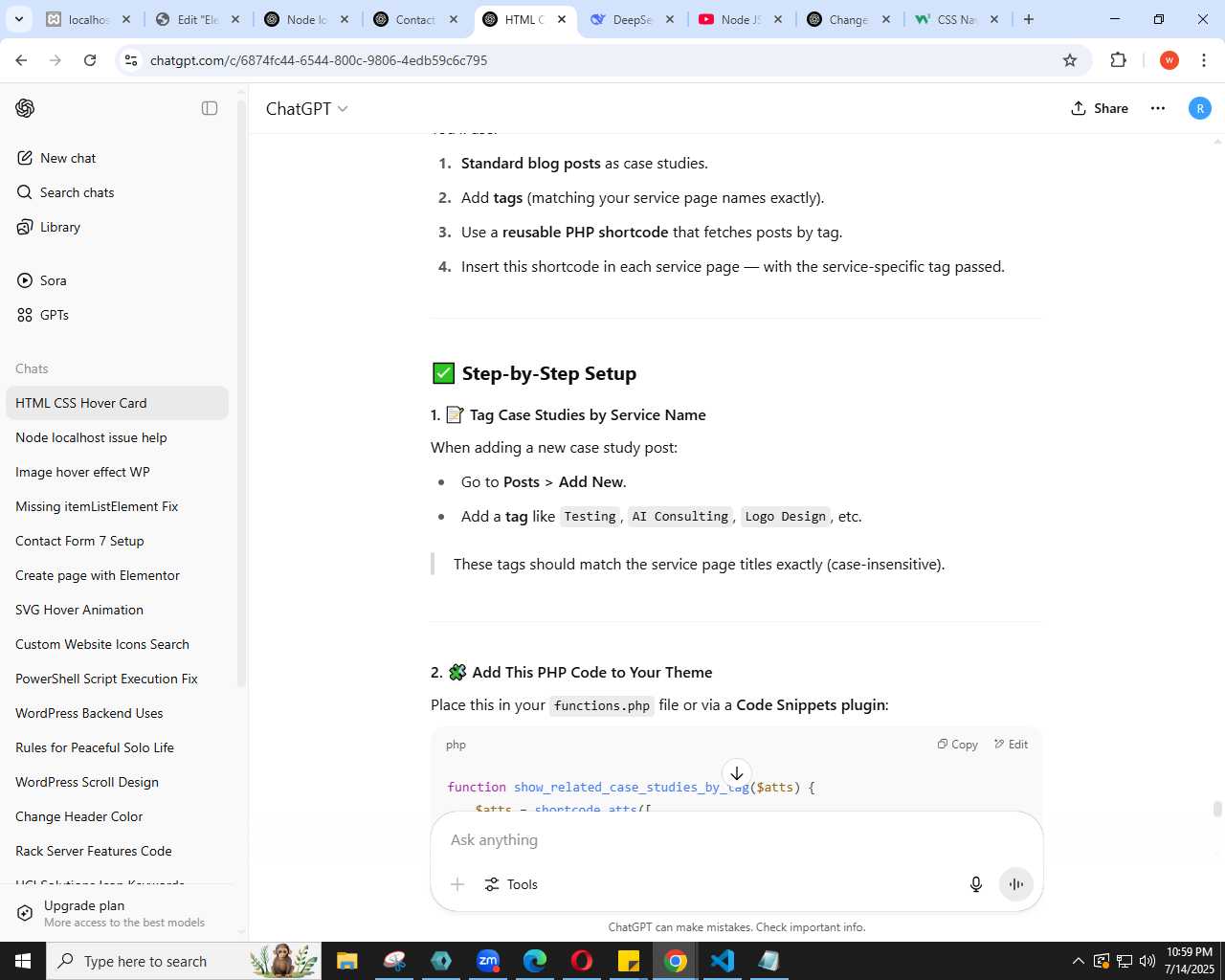Open the Contact Form 7 Setup chat
This screenshot has width=1225, height=980.
[117, 541]
